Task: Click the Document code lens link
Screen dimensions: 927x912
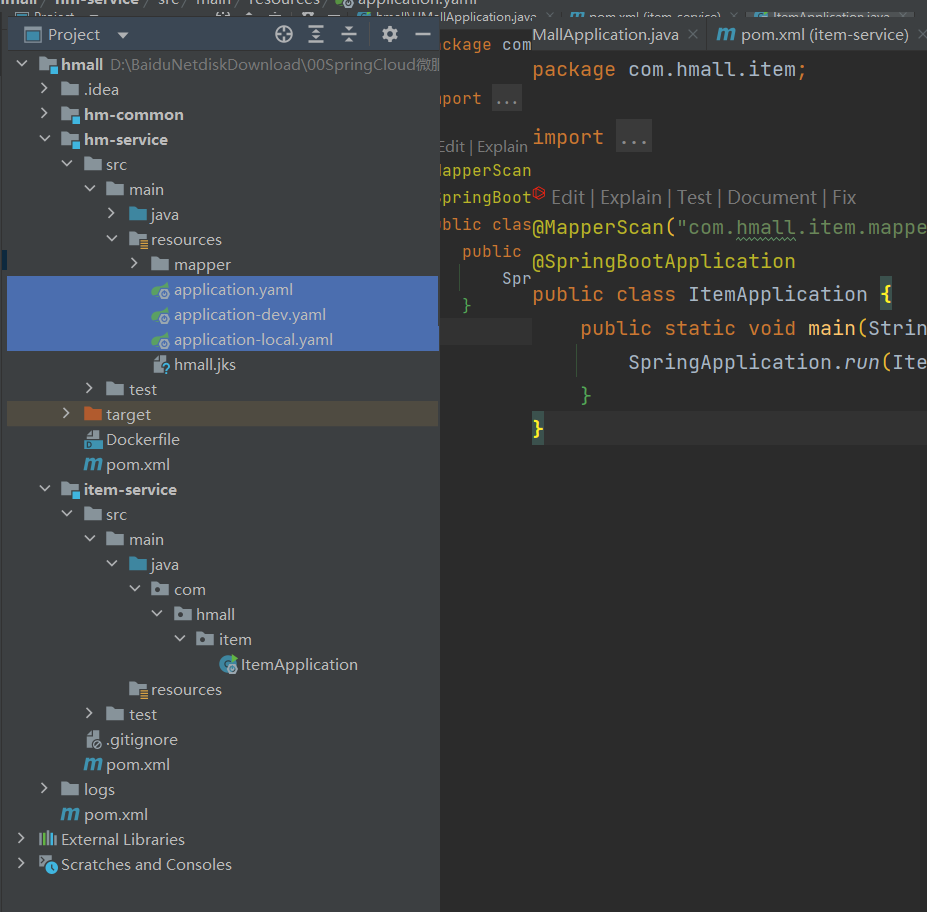Action: point(772,197)
